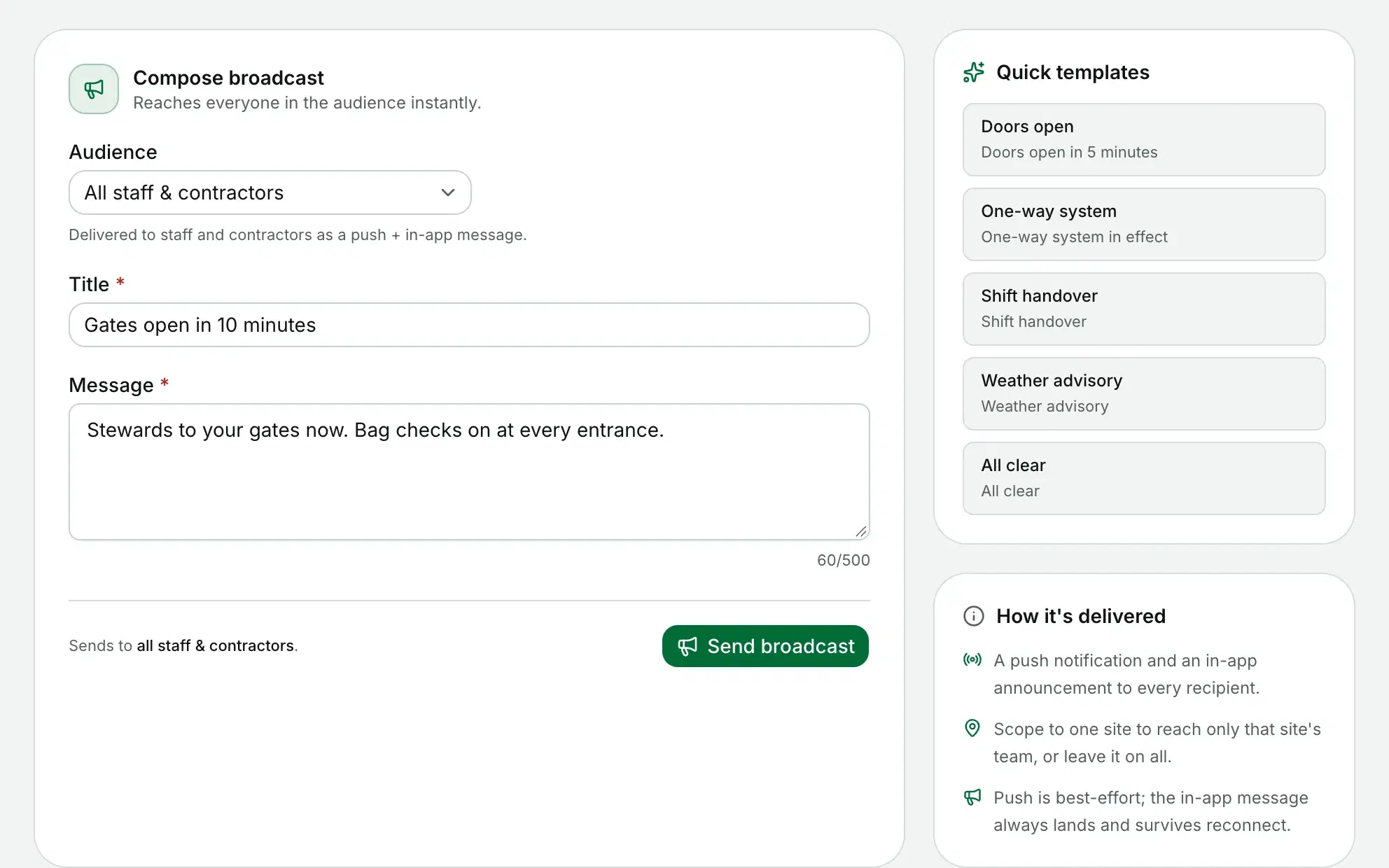This screenshot has width=1389, height=868.
Task: Click the broadcast signal icon by push notification text
Action: [972, 659]
